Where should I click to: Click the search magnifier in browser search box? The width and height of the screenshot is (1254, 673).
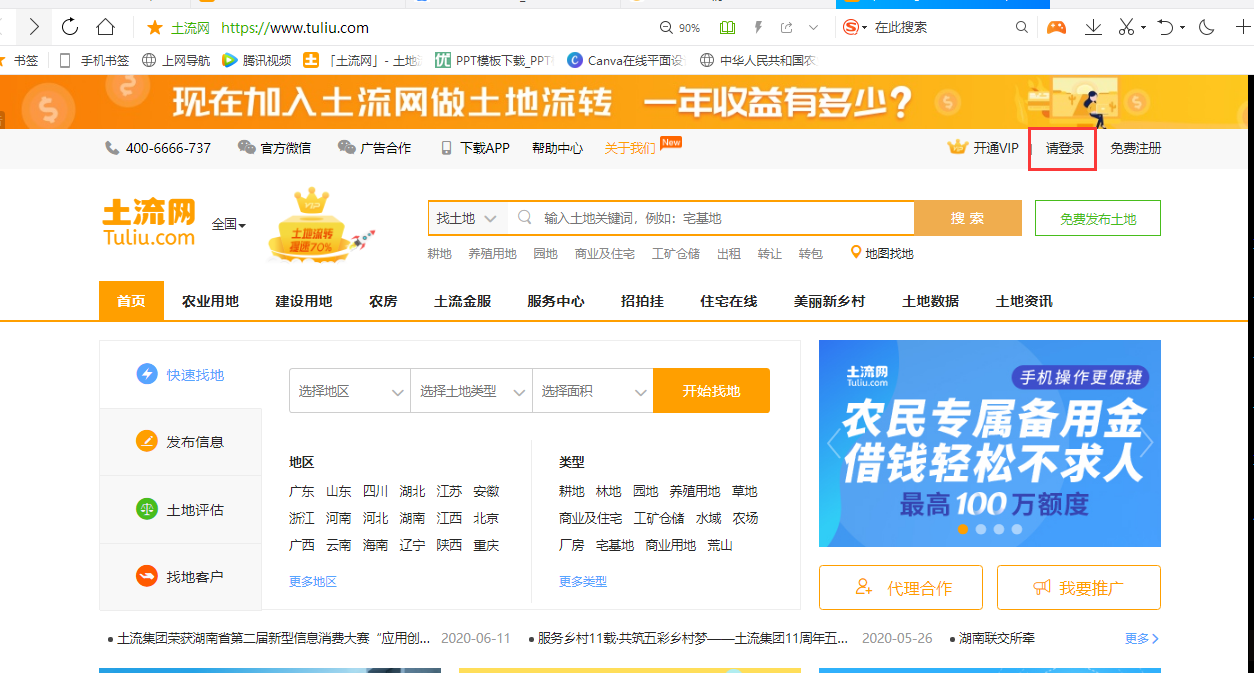(1021, 27)
